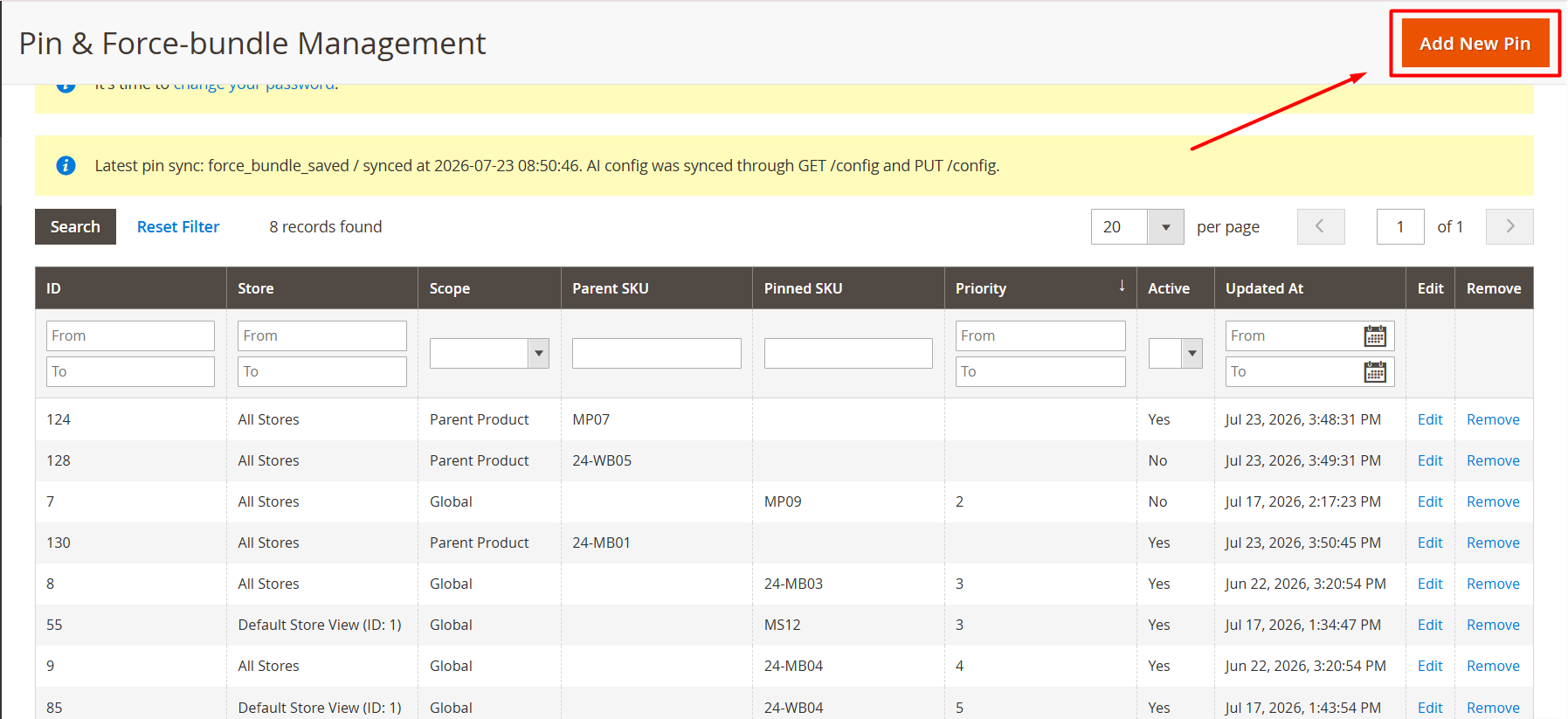This screenshot has width=1568, height=719.
Task: Select the MP07 Parent SKU cell
Action: click(x=657, y=420)
